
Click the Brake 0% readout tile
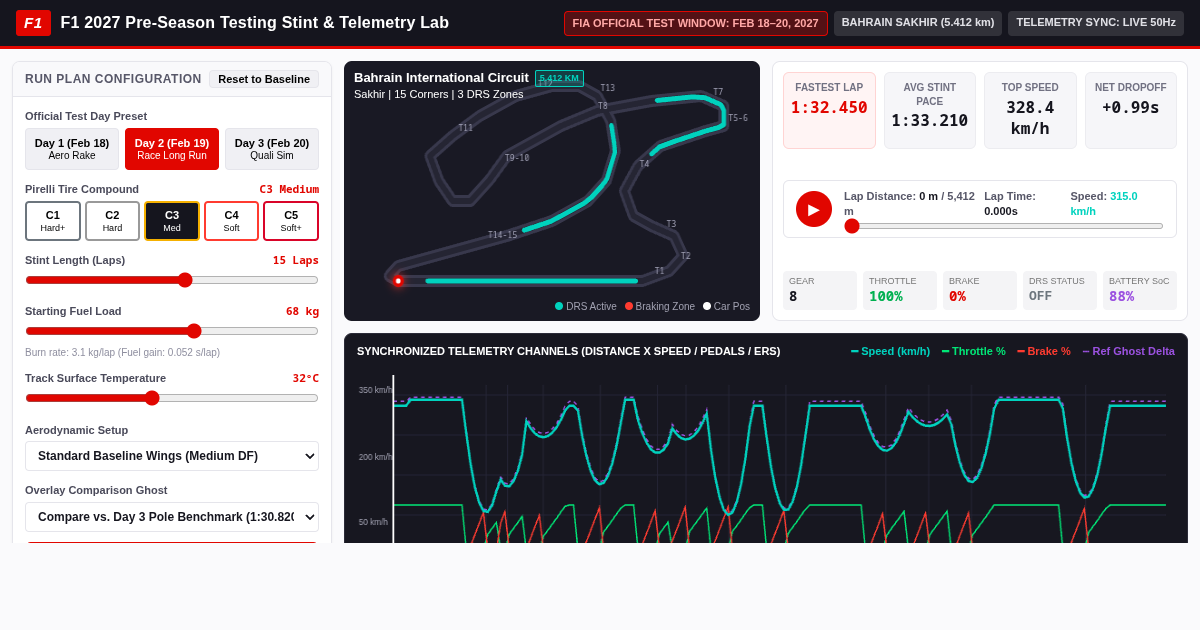point(980,290)
